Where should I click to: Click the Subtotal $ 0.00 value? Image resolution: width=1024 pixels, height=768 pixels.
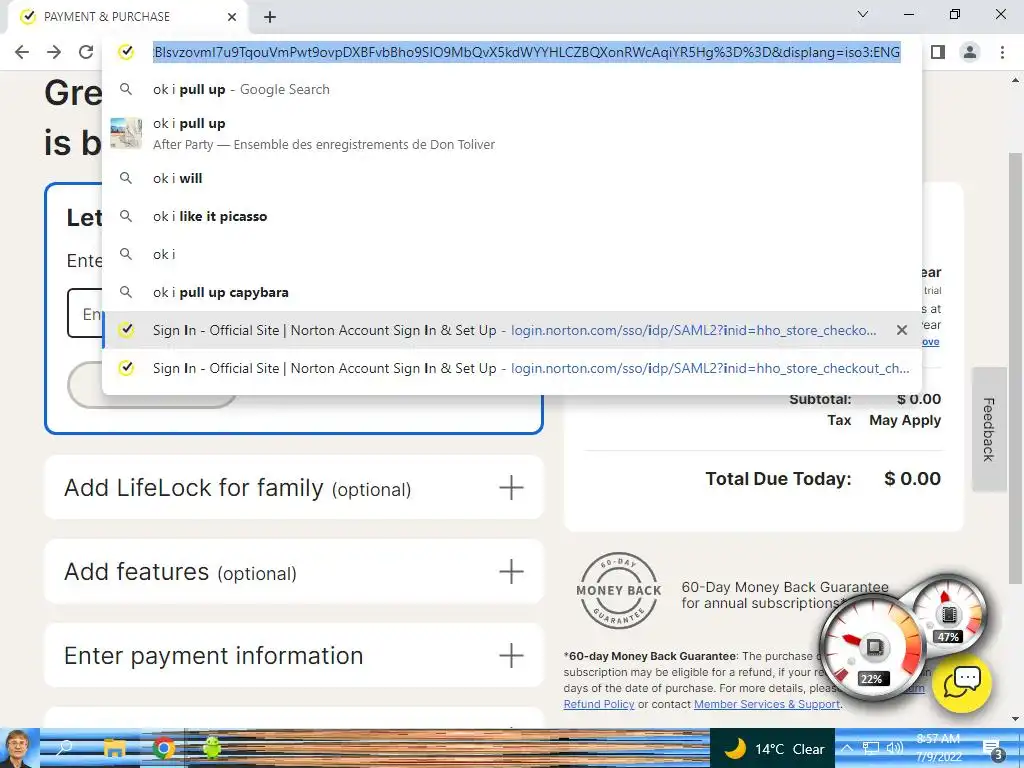pos(919,399)
